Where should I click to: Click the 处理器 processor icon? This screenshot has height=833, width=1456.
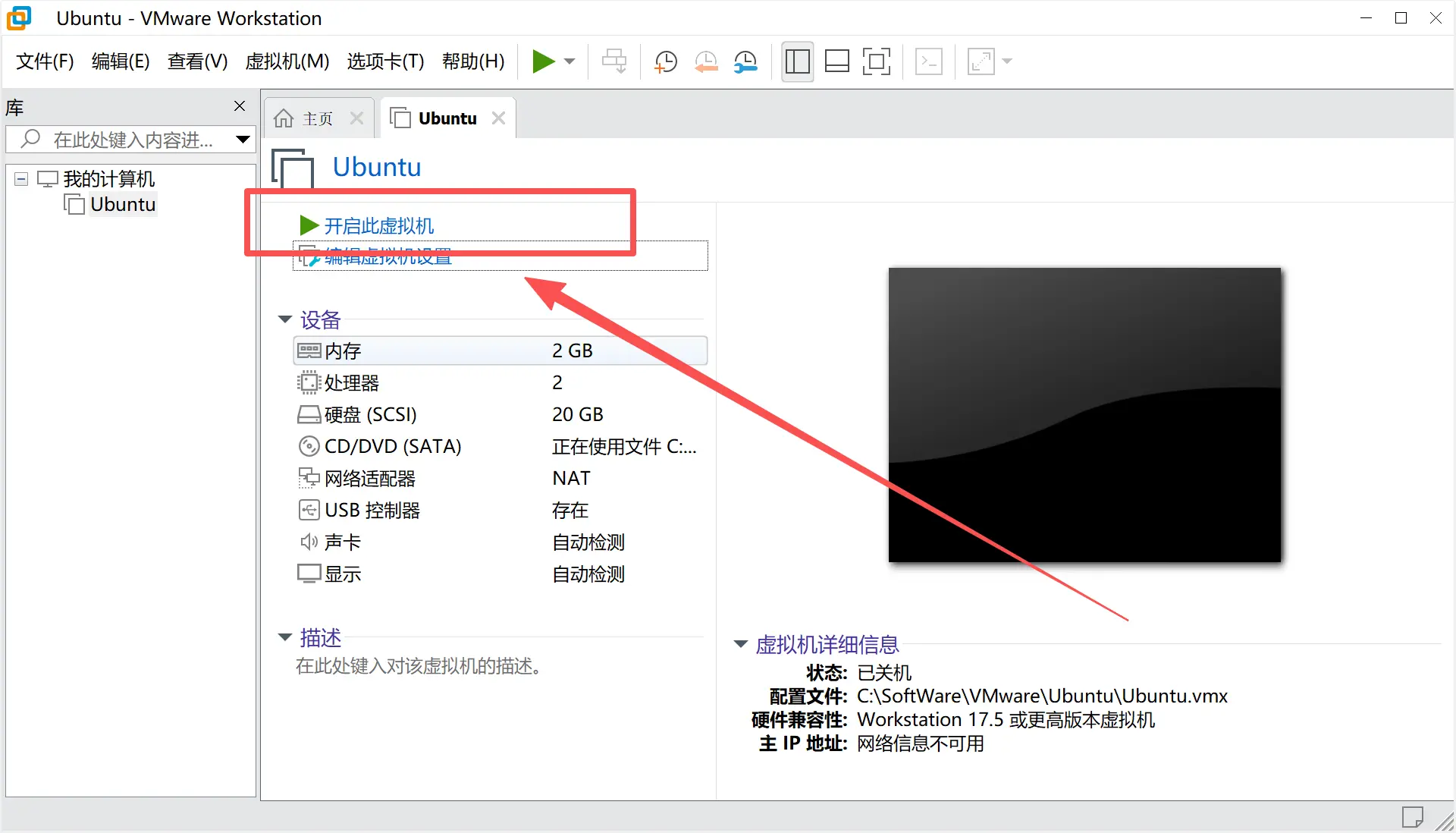click(x=309, y=382)
